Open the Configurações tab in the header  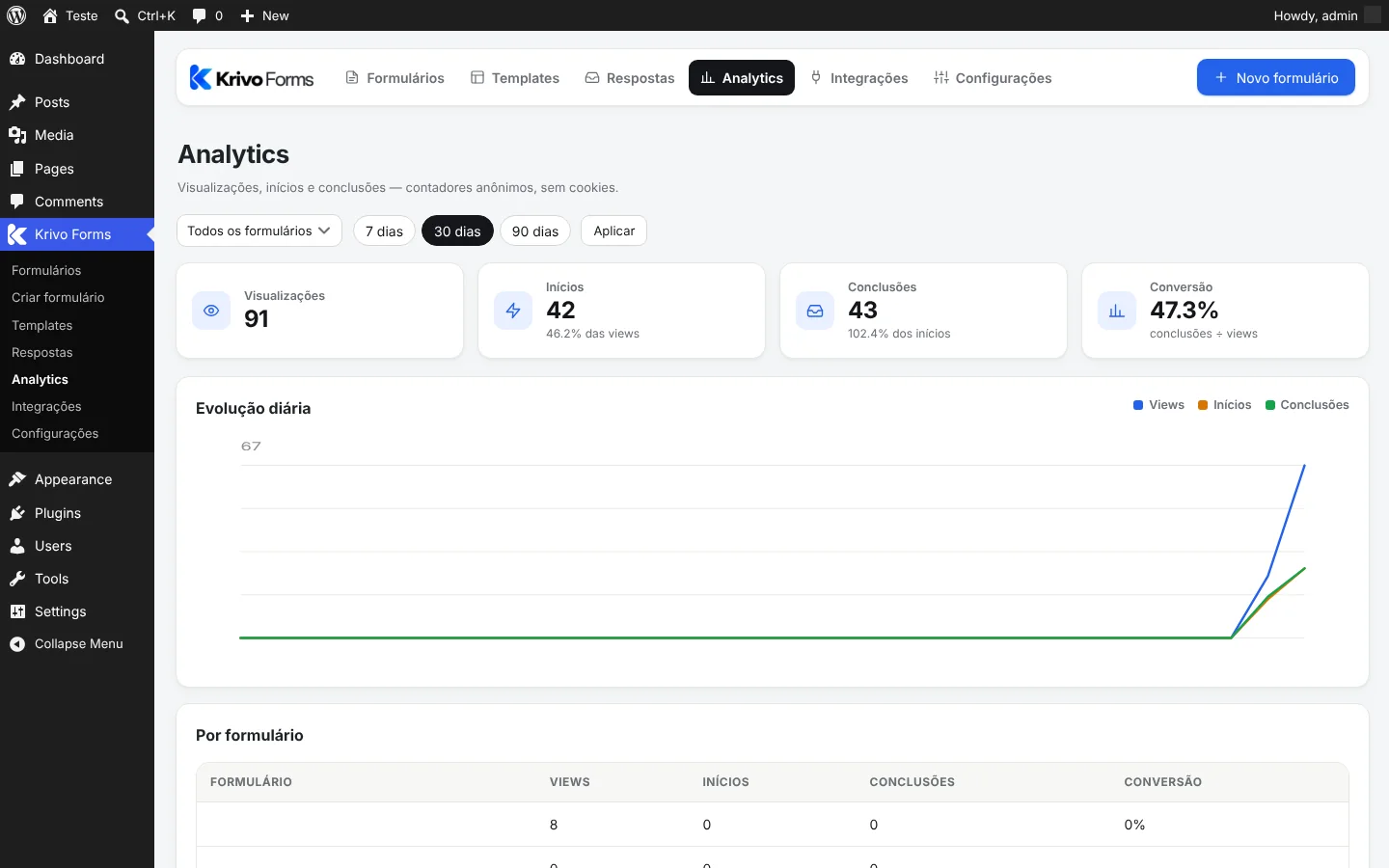[x=993, y=78]
